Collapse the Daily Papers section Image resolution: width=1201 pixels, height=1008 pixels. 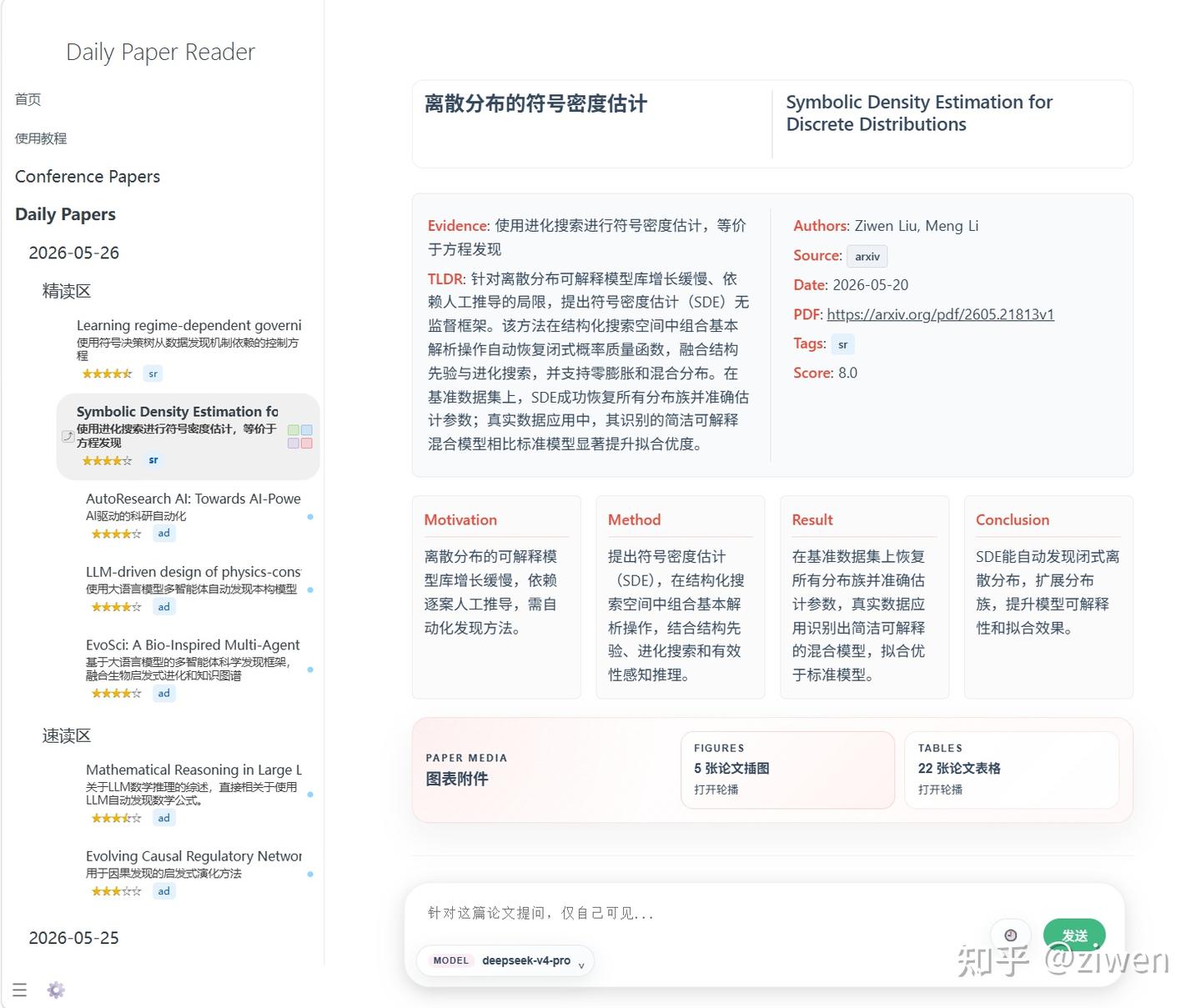point(65,214)
